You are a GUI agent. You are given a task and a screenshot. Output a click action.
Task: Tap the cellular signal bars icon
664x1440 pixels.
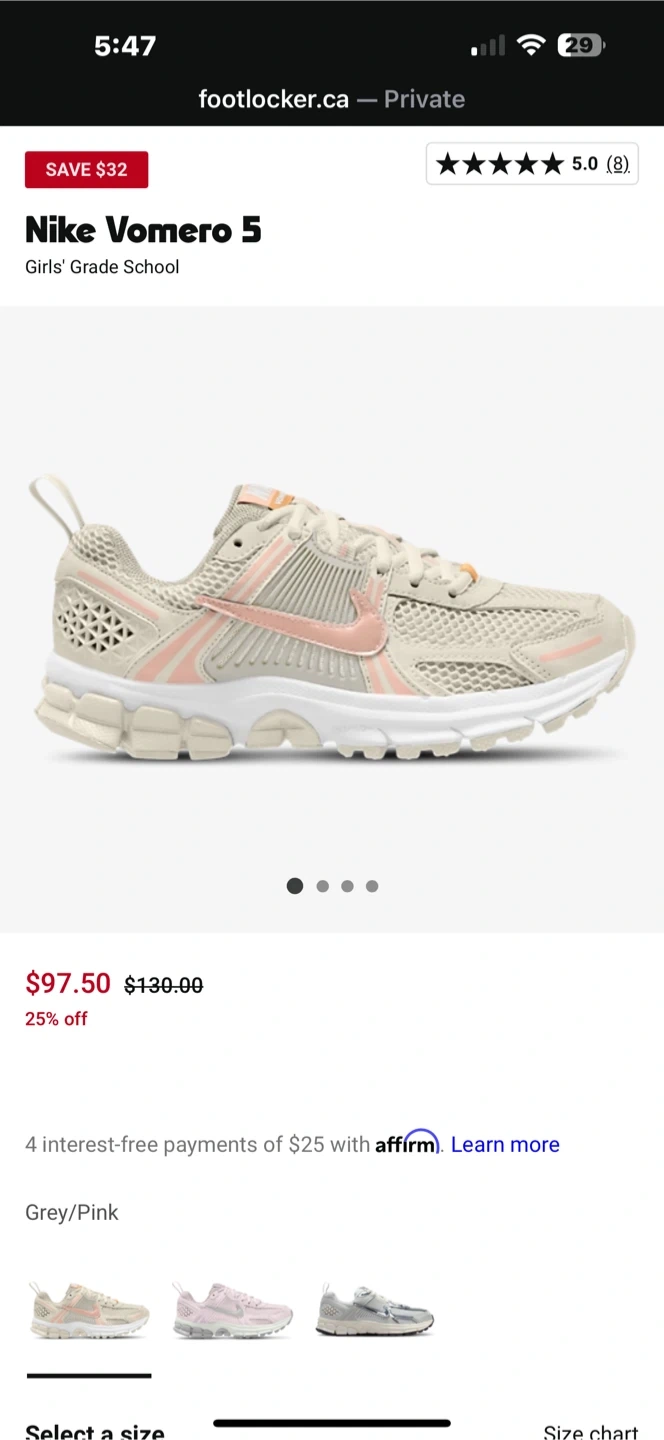488,46
